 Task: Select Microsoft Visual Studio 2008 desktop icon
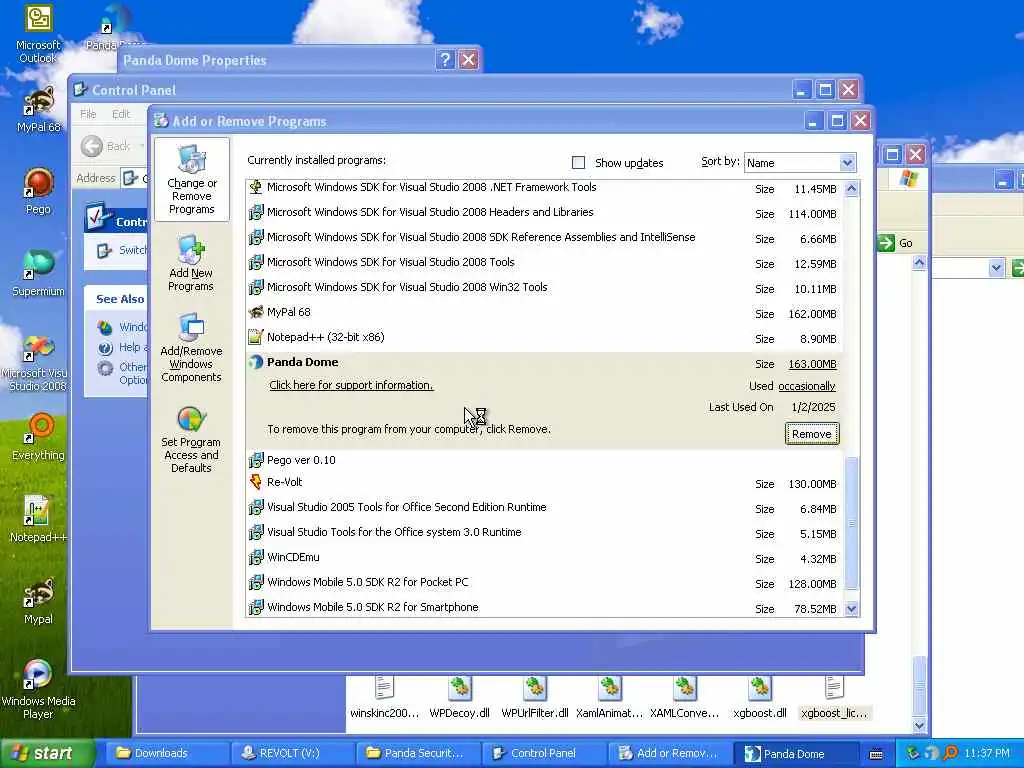tap(37, 362)
